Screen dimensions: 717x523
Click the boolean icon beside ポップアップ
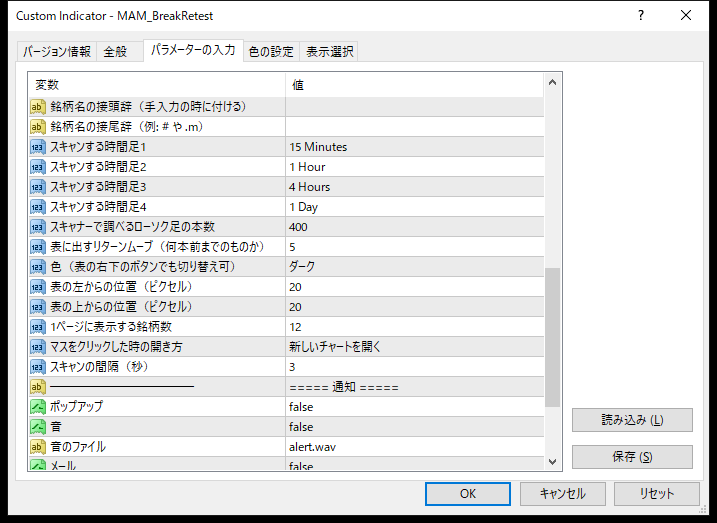[38, 407]
